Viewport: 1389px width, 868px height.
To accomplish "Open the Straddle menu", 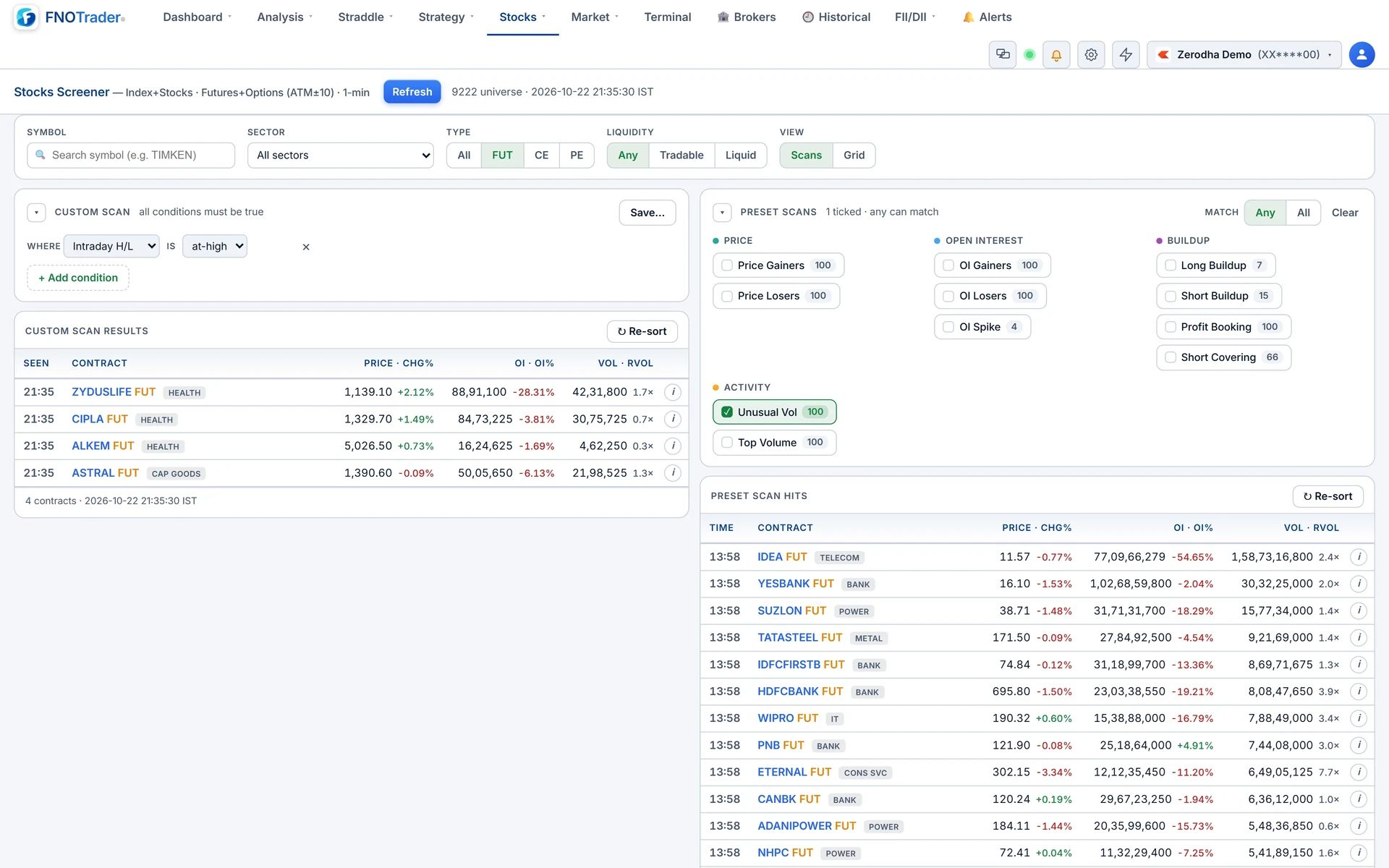I will click(x=365, y=17).
